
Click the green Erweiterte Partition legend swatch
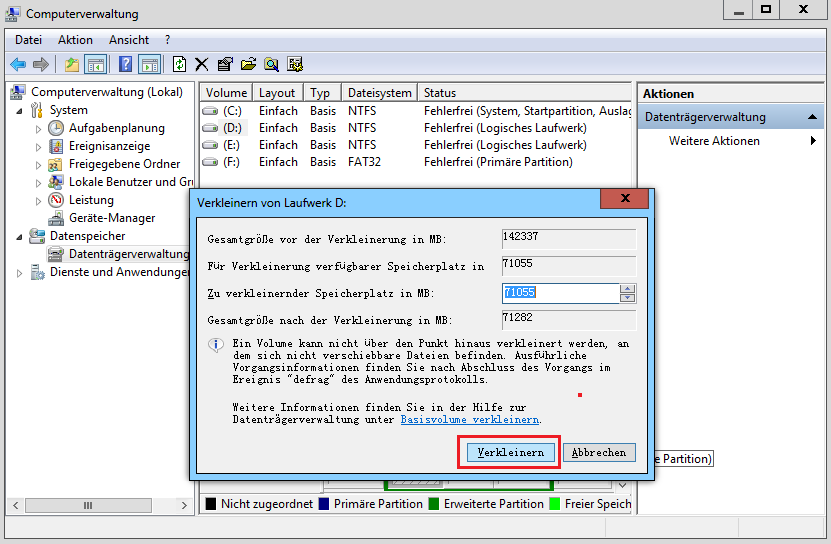point(434,504)
